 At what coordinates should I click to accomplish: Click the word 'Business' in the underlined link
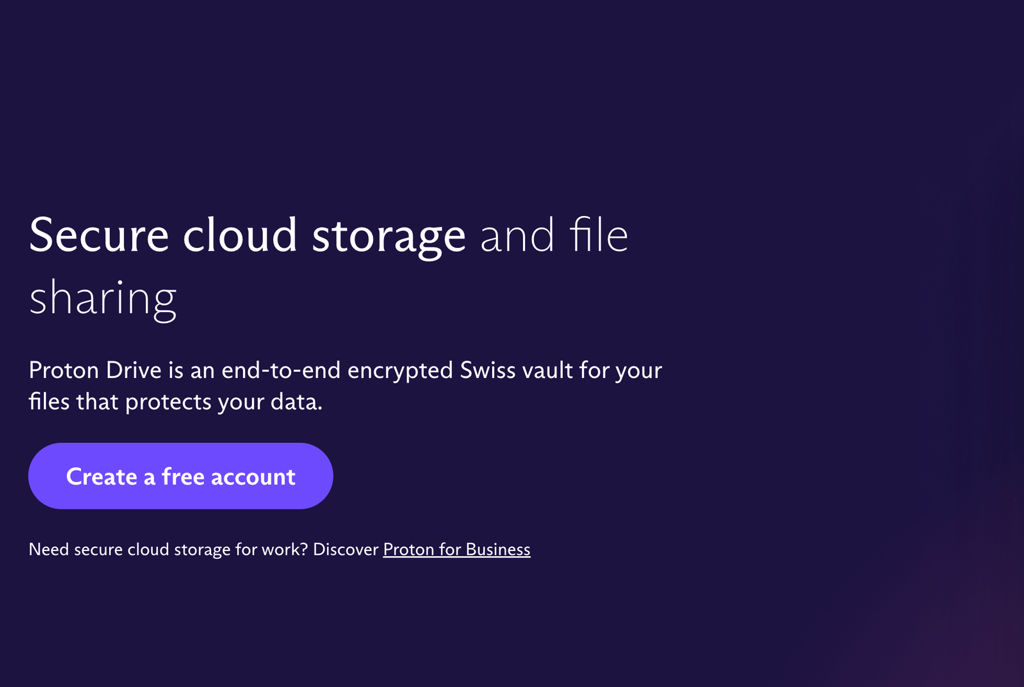496,549
